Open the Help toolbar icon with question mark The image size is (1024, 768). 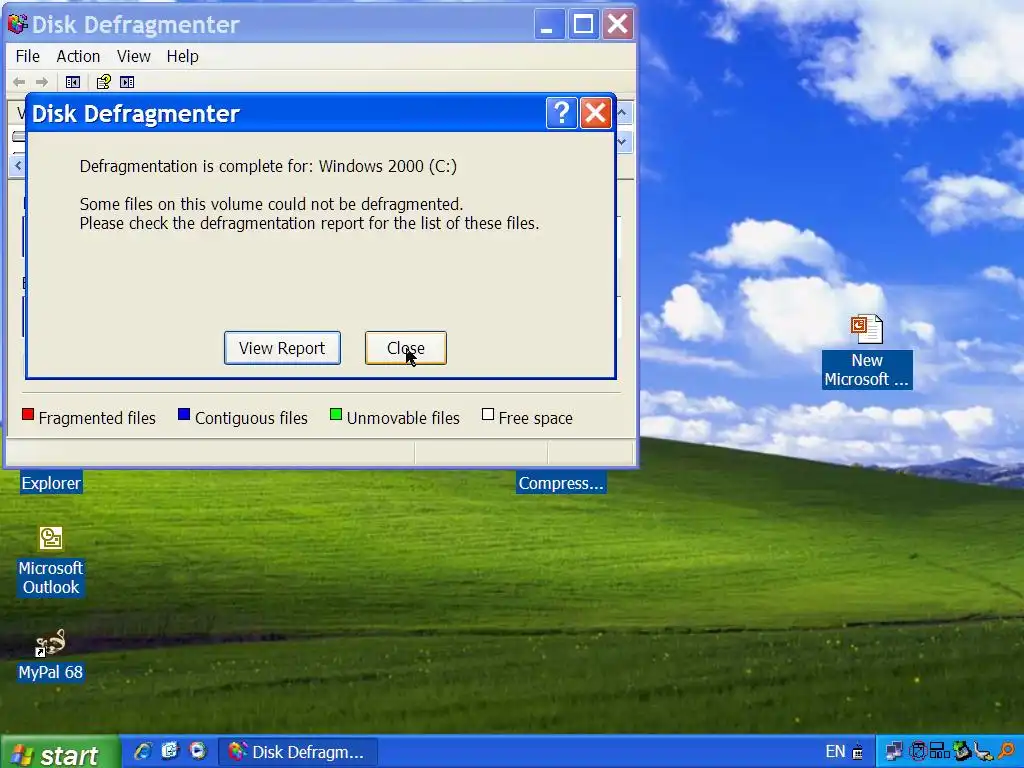pos(103,82)
